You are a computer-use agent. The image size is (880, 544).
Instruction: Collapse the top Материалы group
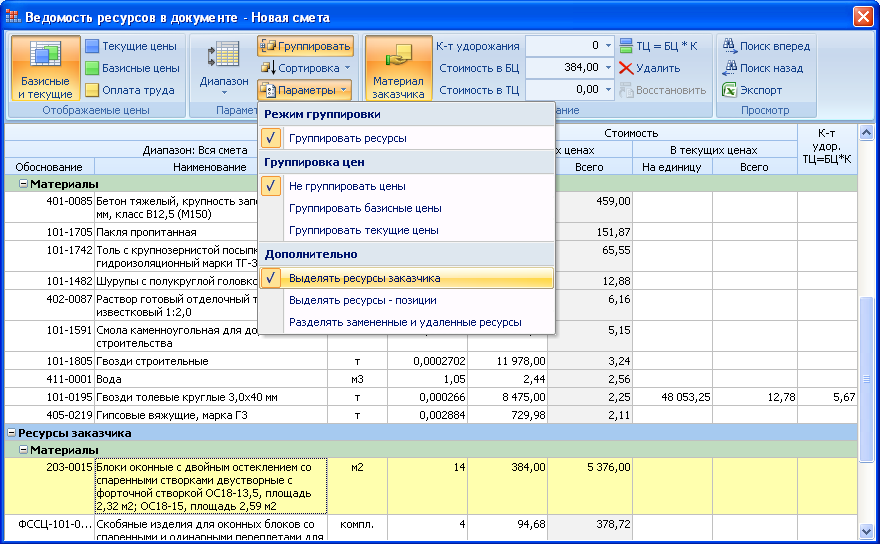[x=24, y=184]
